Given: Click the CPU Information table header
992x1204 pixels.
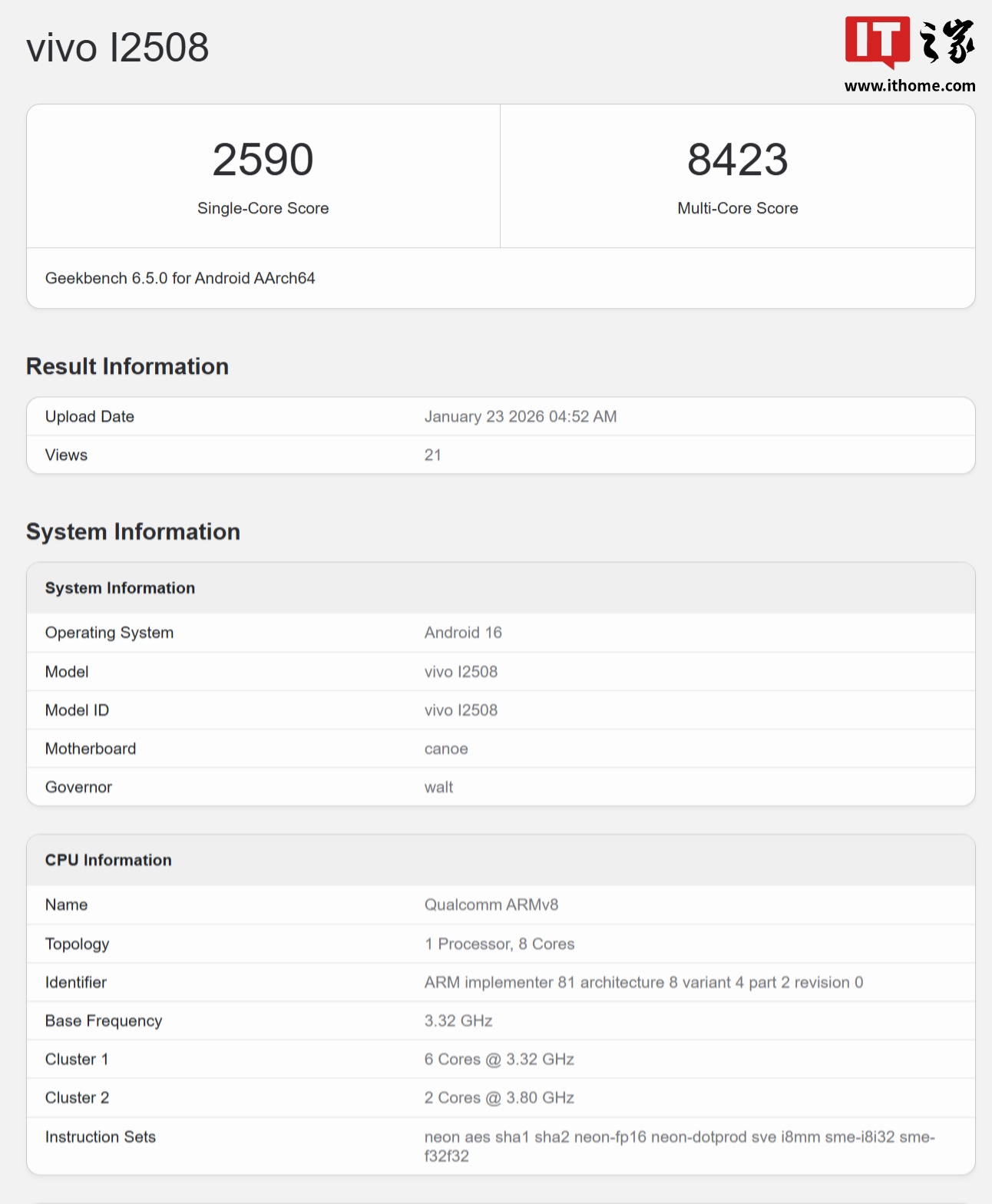Looking at the screenshot, I should pyautogui.click(x=108, y=860).
